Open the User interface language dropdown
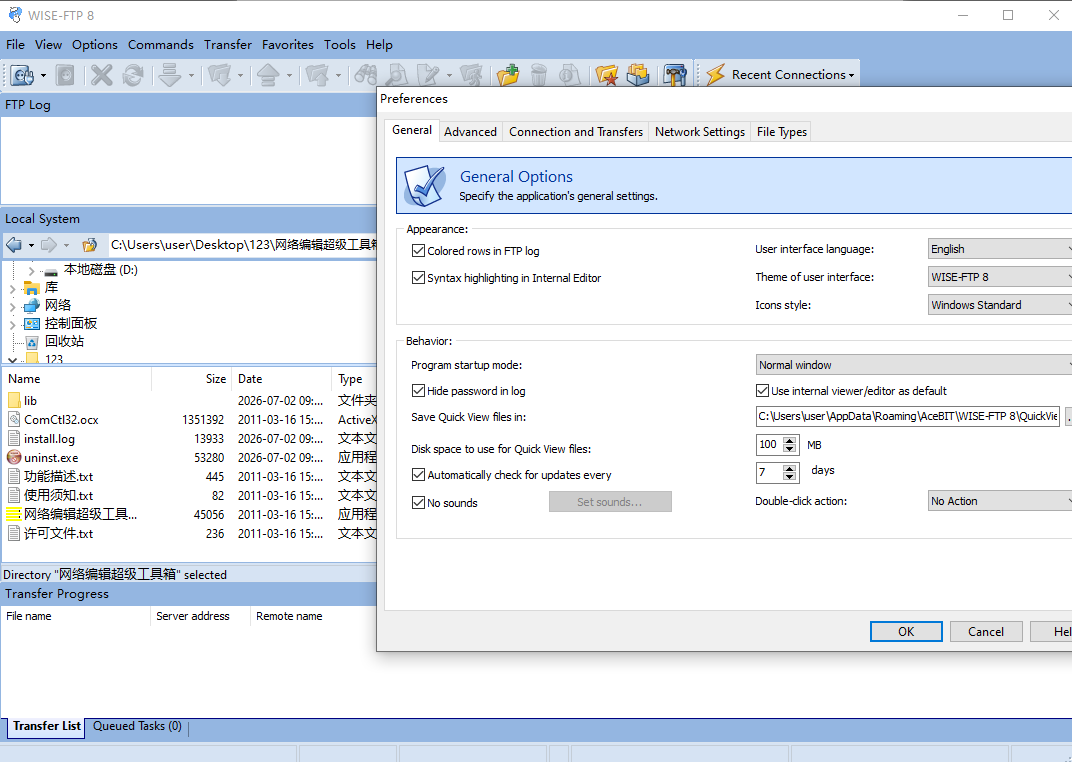 [x=1000, y=249]
